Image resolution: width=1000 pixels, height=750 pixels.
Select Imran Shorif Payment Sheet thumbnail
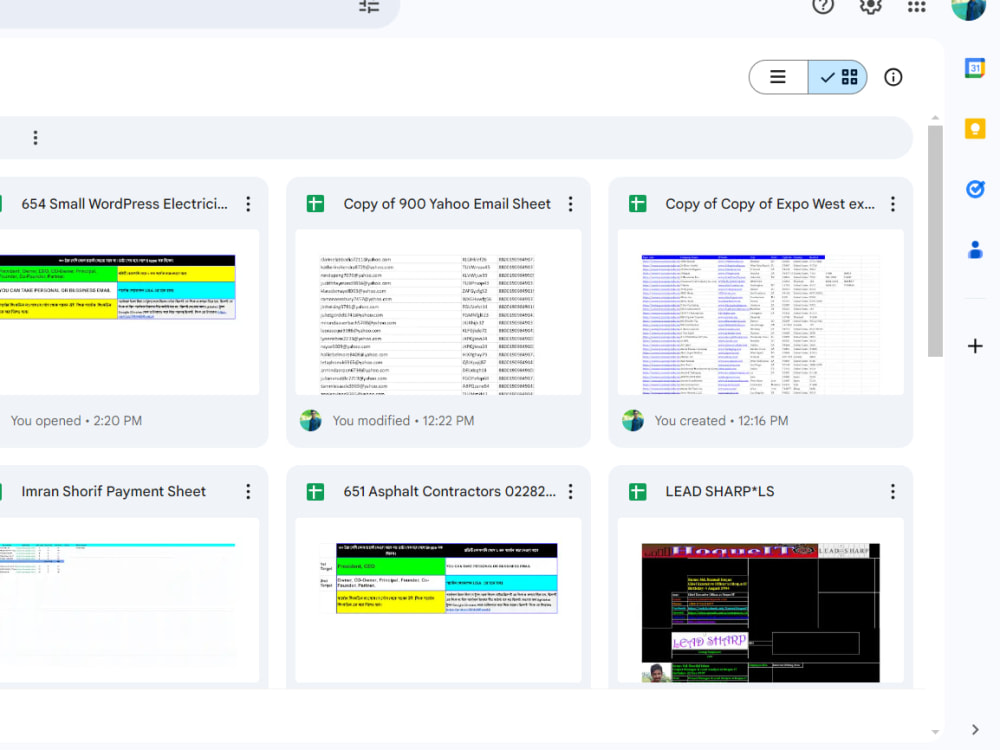tap(128, 600)
